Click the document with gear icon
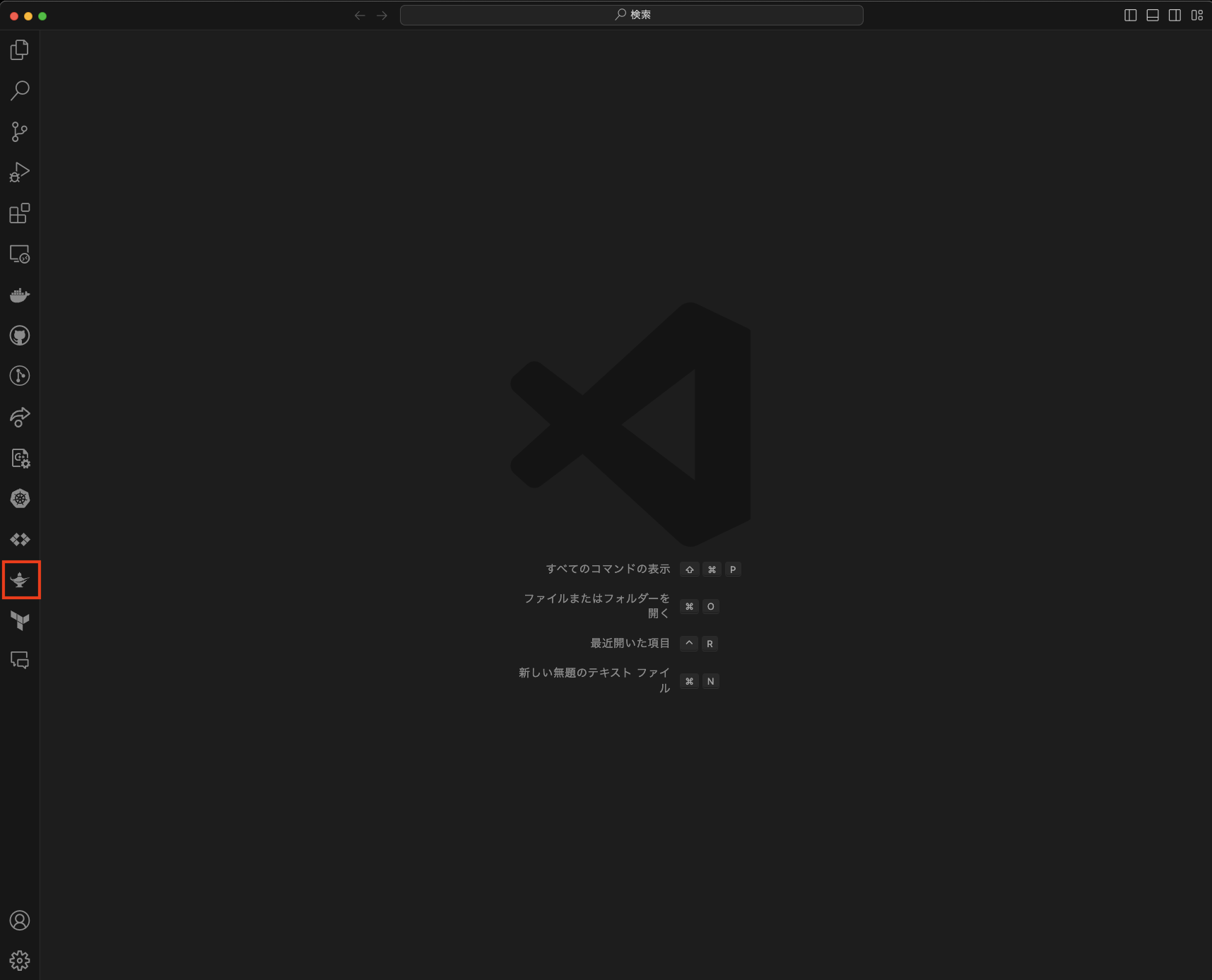 point(20,458)
